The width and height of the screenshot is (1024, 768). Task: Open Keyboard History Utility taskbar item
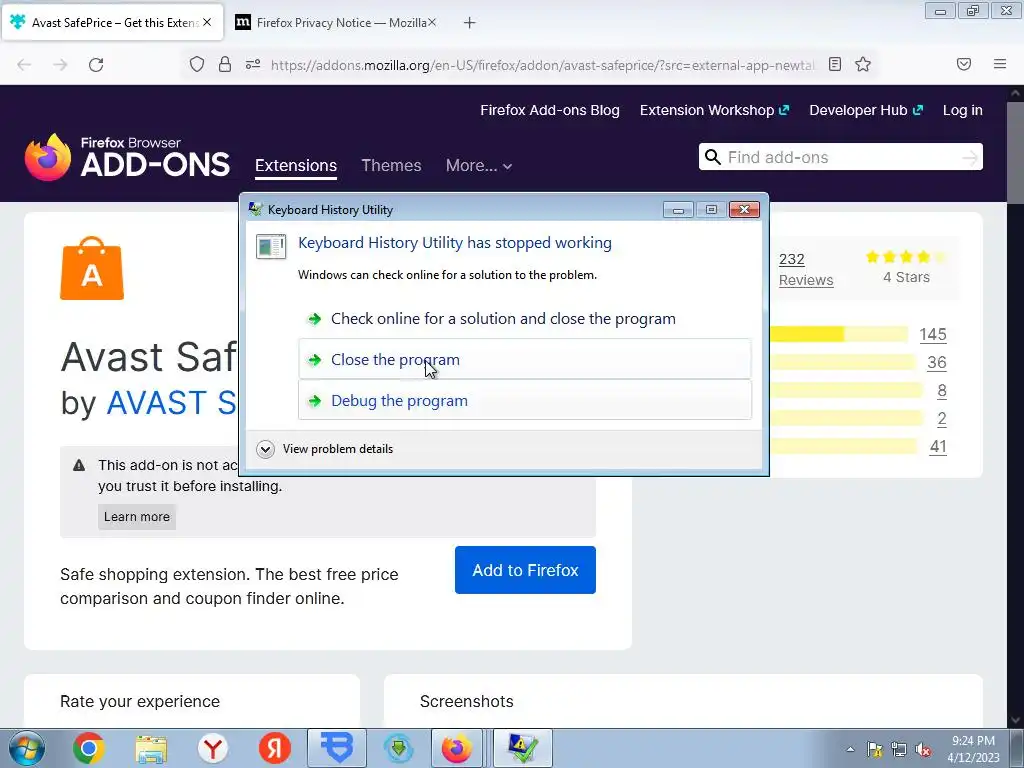522,748
